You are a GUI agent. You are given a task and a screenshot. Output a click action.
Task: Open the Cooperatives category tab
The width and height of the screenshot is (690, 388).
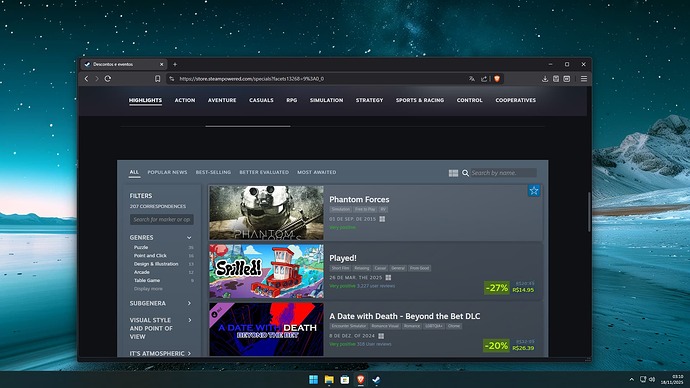[x=516, y=100]
